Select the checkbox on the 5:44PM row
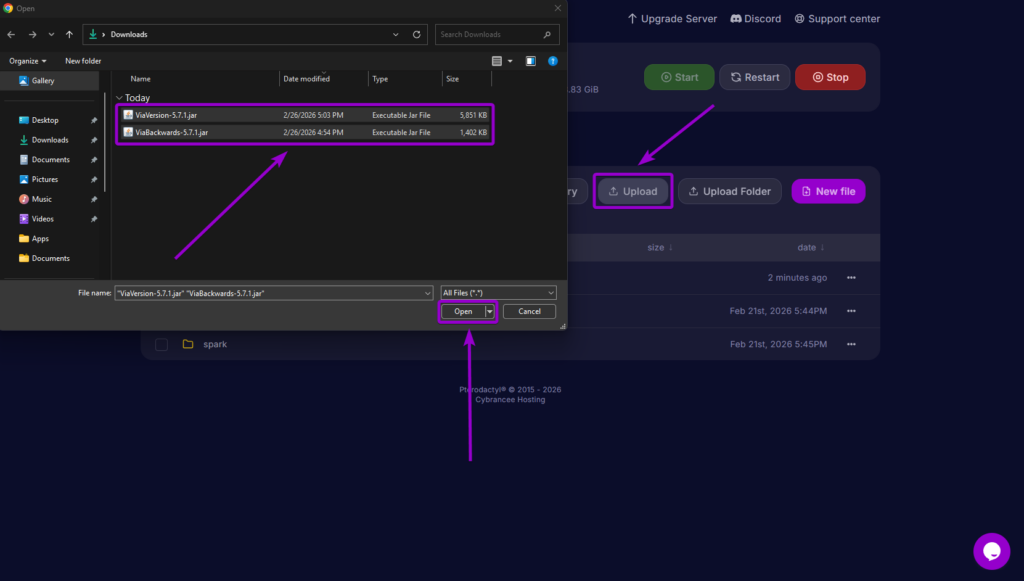 click(161, 311)
